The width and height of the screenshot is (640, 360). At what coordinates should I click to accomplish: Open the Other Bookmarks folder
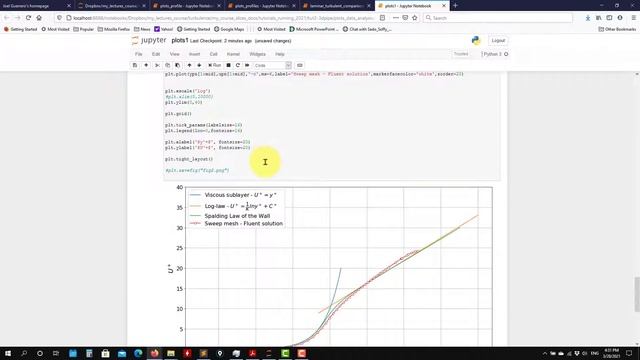617,29
